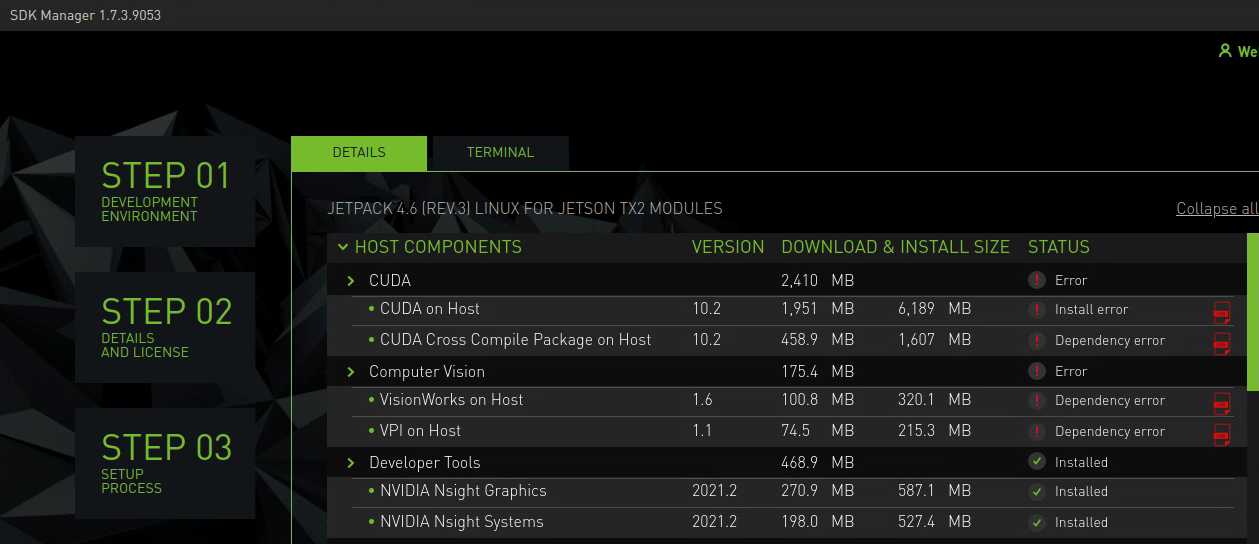The height and width of the screenshot is (544, 1259).
Task: Click the SDK Manager 1.7.3.9053 window title
Action: pyautogui.click(x=85, y=16)
